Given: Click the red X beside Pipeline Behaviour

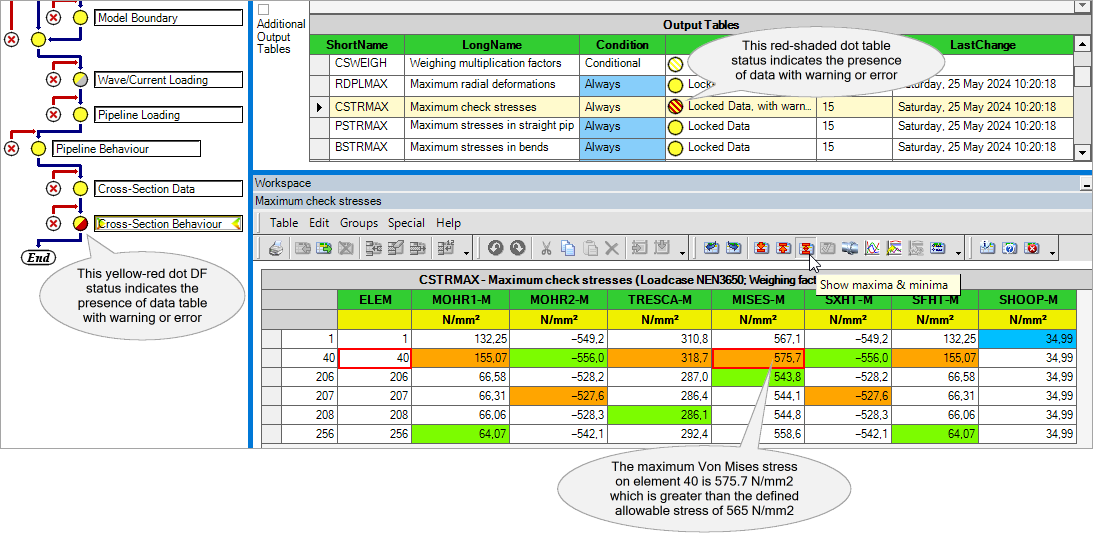Looking at the screenshot, I should [11, 148].
